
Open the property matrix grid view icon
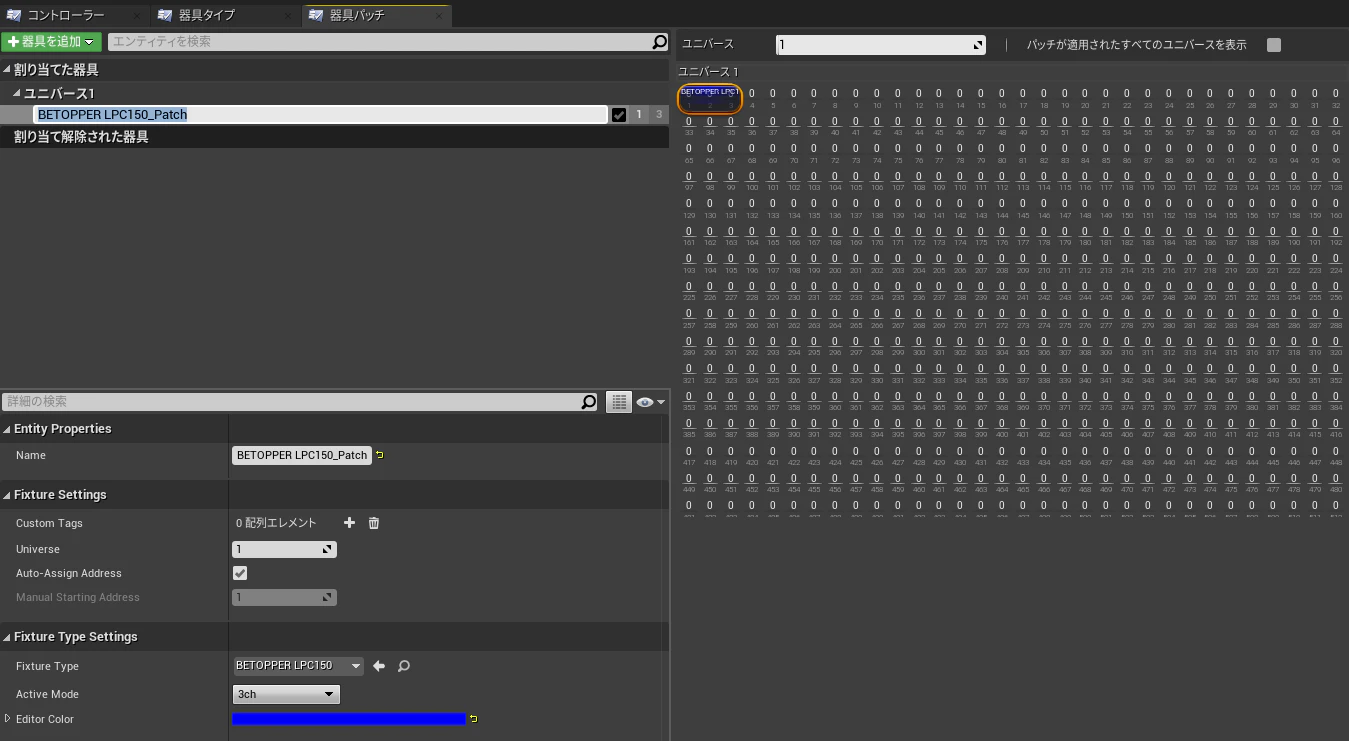pos(619,402)
